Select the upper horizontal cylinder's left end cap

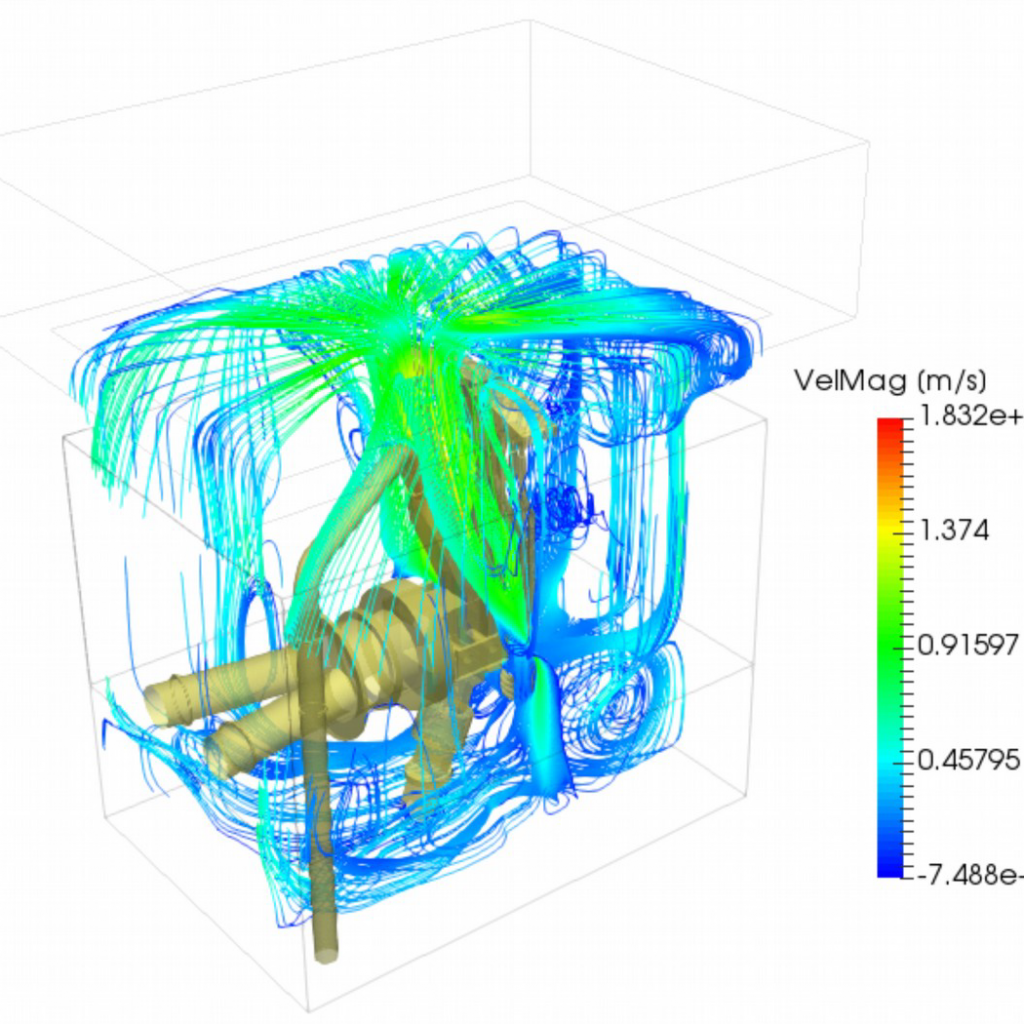pyautogui.click(x=157, y=701)
